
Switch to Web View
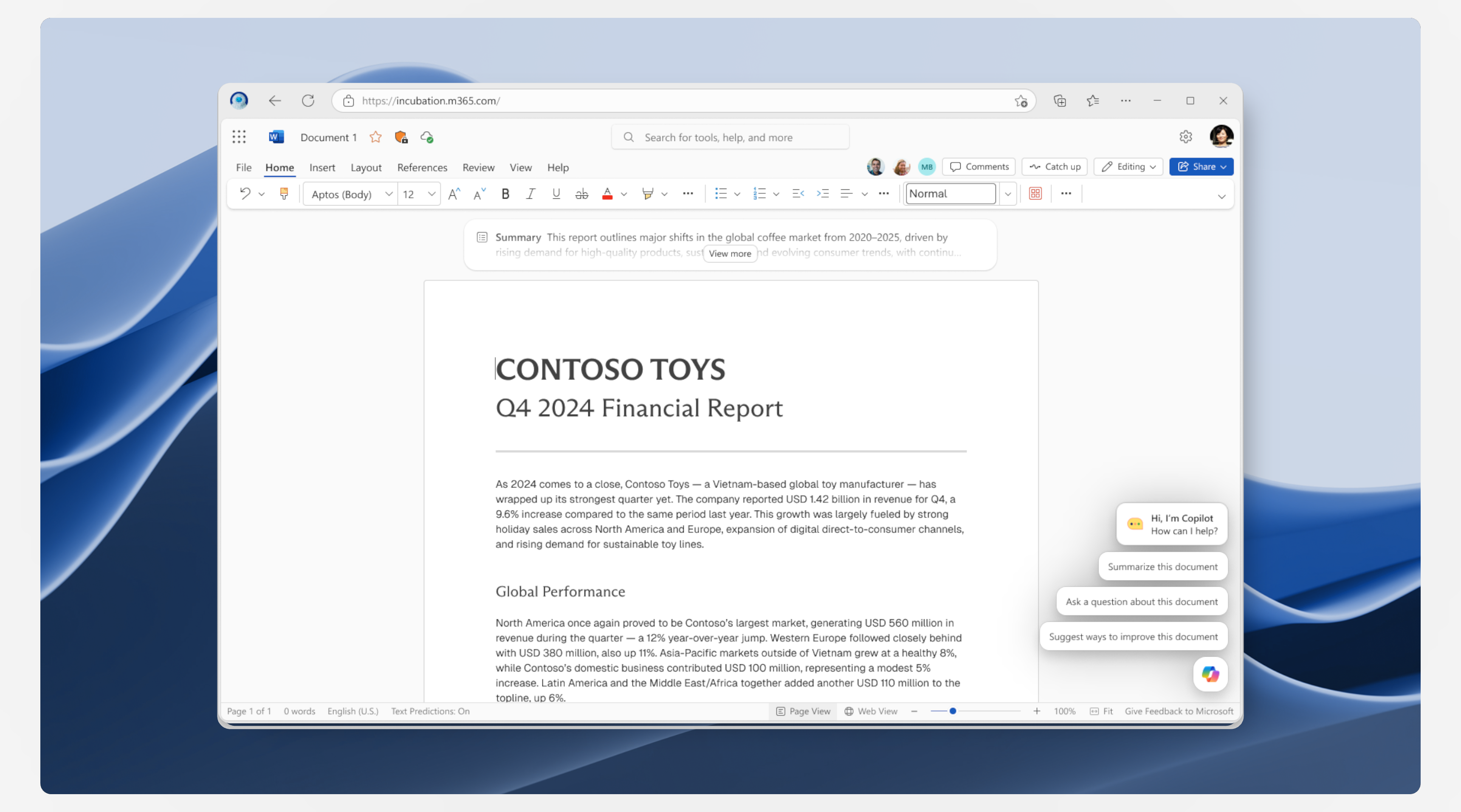(871, 711)
